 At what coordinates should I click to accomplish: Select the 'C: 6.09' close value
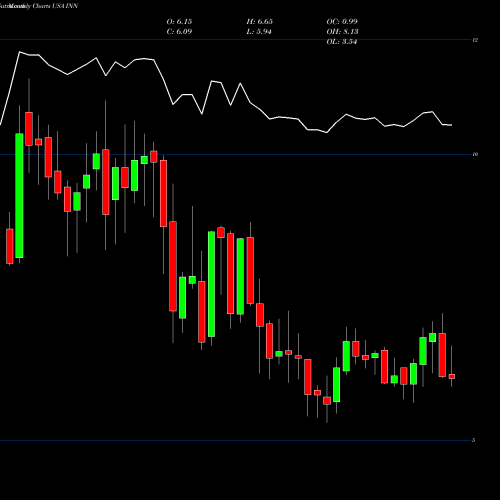pyautogui.click(x=179, y=32)
